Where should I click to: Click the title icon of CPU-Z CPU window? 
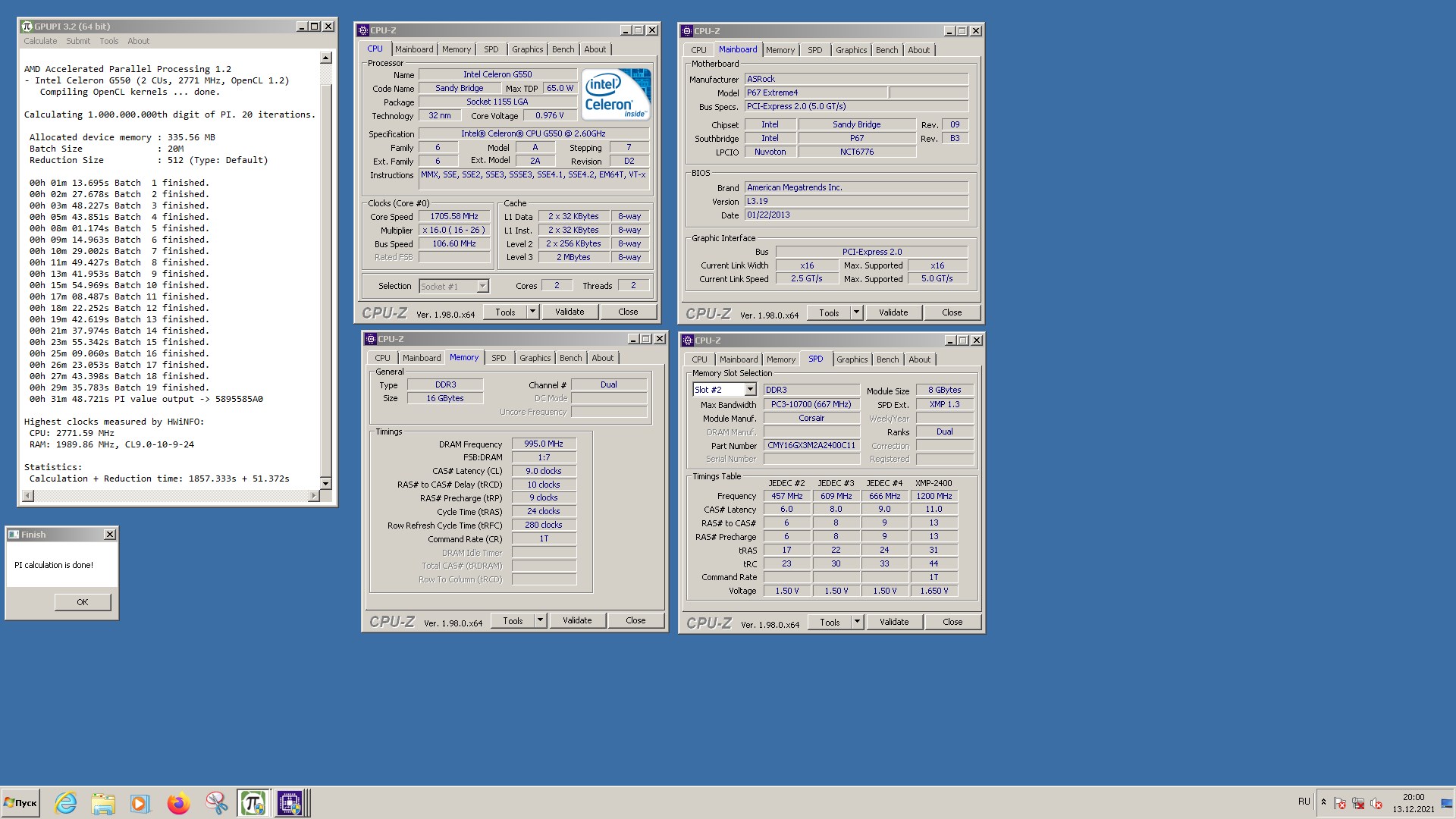click(x=363, y=30)
